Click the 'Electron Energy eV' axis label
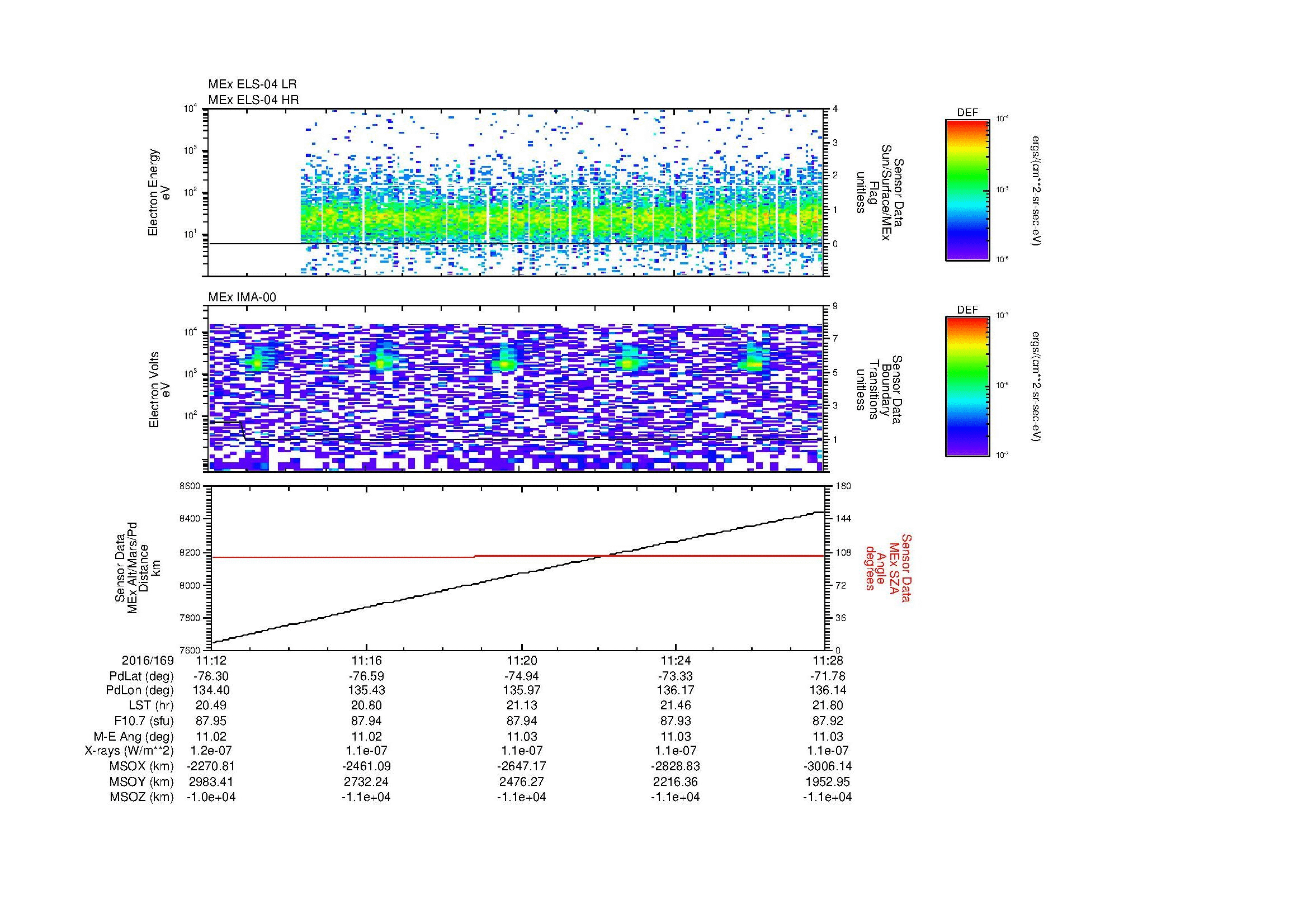The height and width of the screenshot is (924, 1308). click(159, 192)
